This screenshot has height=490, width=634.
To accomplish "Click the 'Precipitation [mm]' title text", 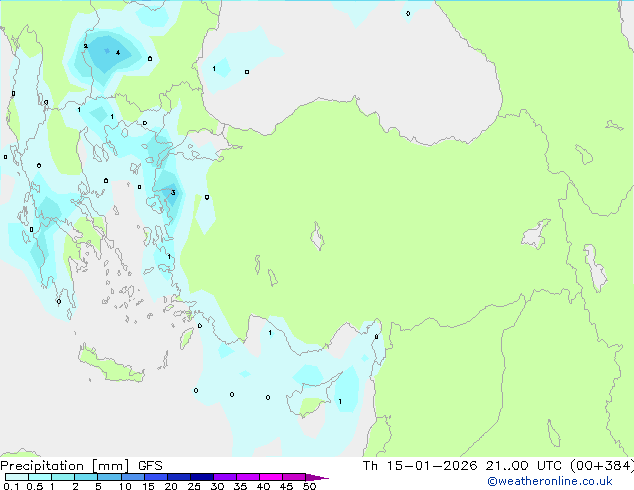I will pyautogui.click(x=65, y=466).
